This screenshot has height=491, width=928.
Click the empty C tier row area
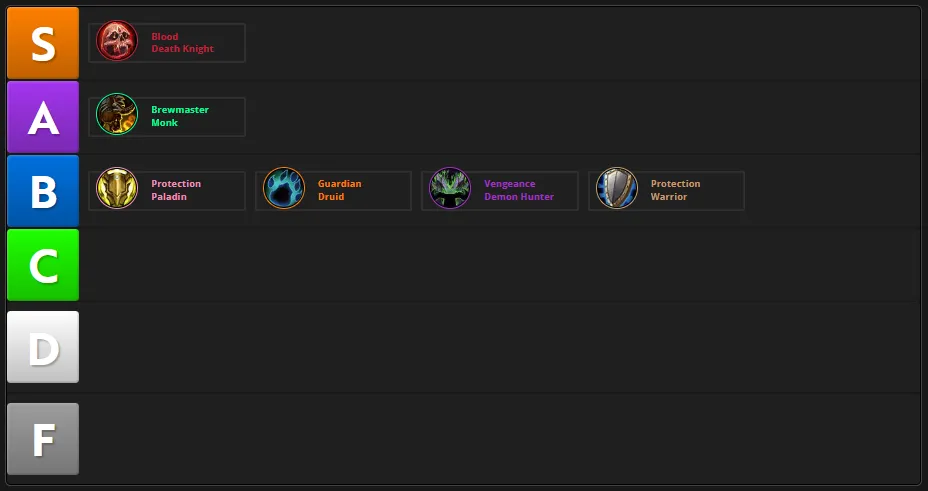pyautogui.click(x=500, y=265)
